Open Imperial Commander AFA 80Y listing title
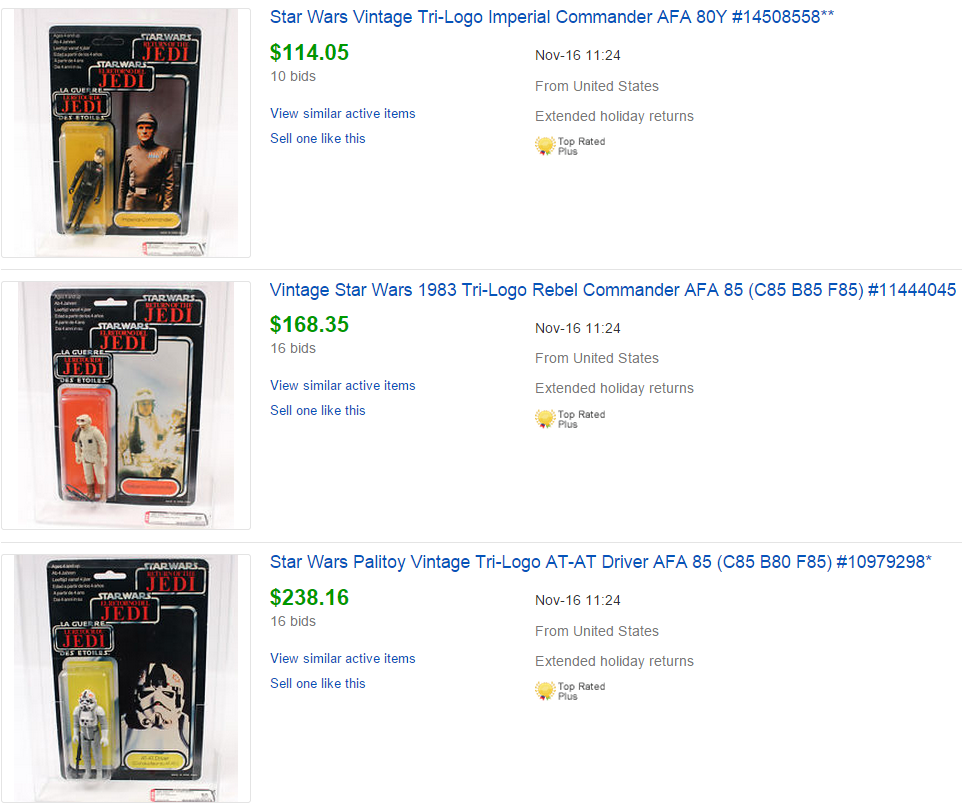Viewport: 962px width, 809px height. (x=552, y=17)
